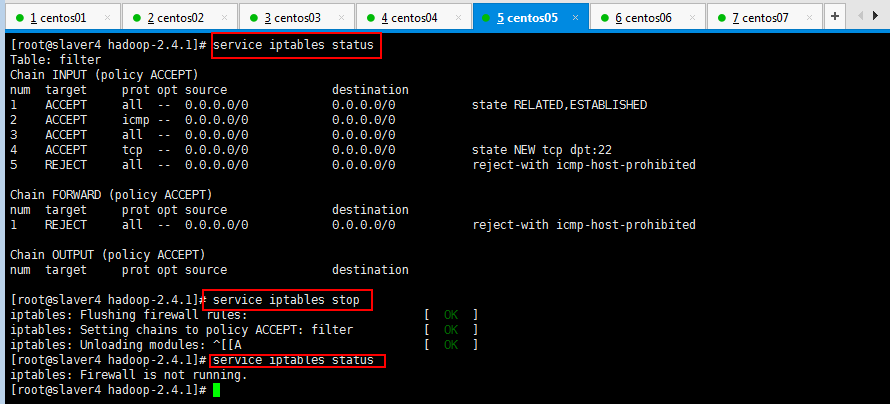Image resolution: width=890 pixels, height=404 pixels.
Task: Add a new session tab with plus button
Action: pyautogui.click(x=834, y=16)
